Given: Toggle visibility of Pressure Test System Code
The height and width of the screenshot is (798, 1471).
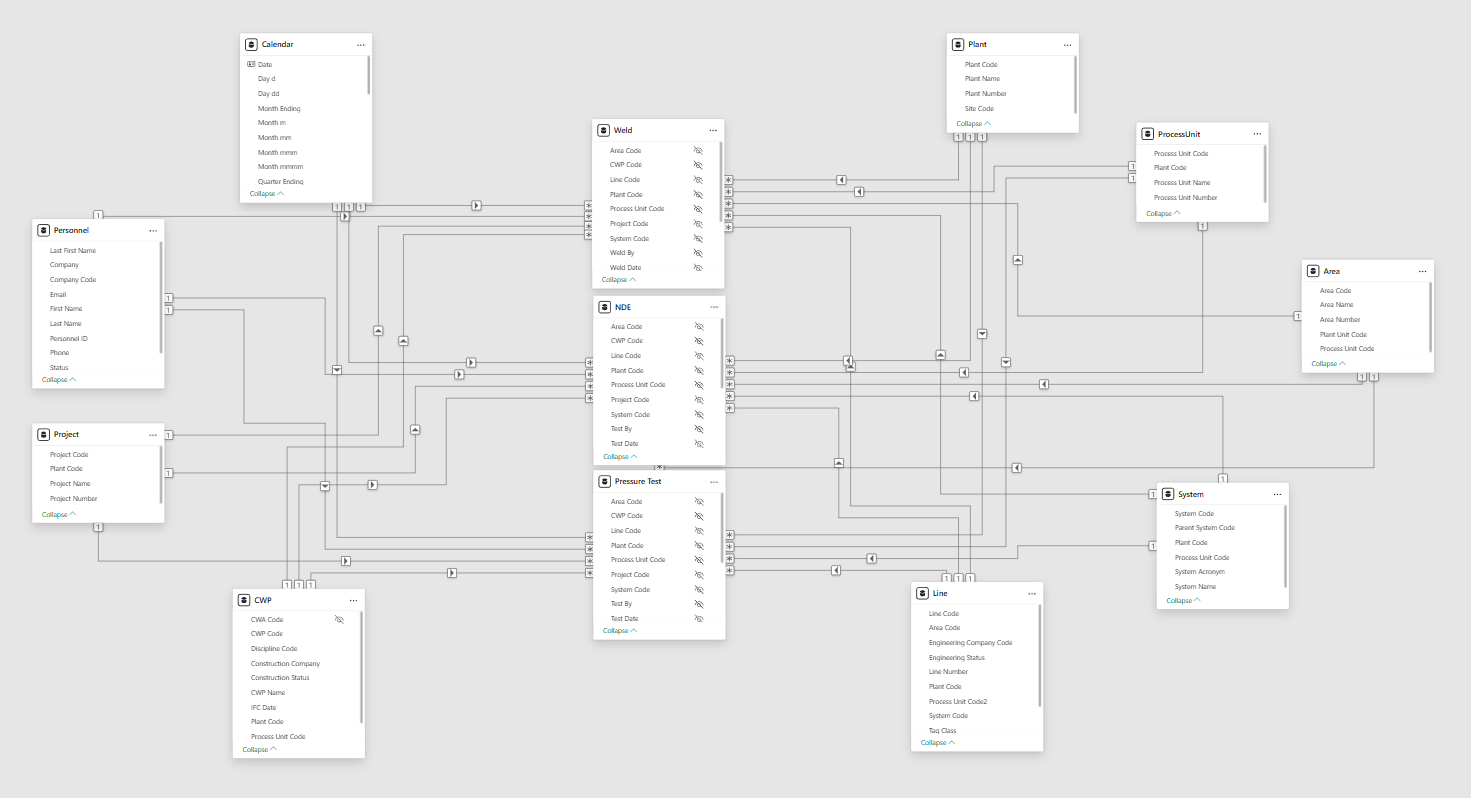Looking at the screenshot, I should pos(699,589).
